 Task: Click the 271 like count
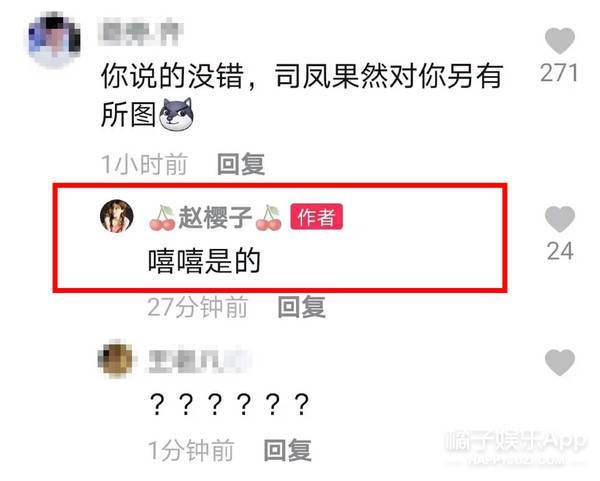pos(559,73)
